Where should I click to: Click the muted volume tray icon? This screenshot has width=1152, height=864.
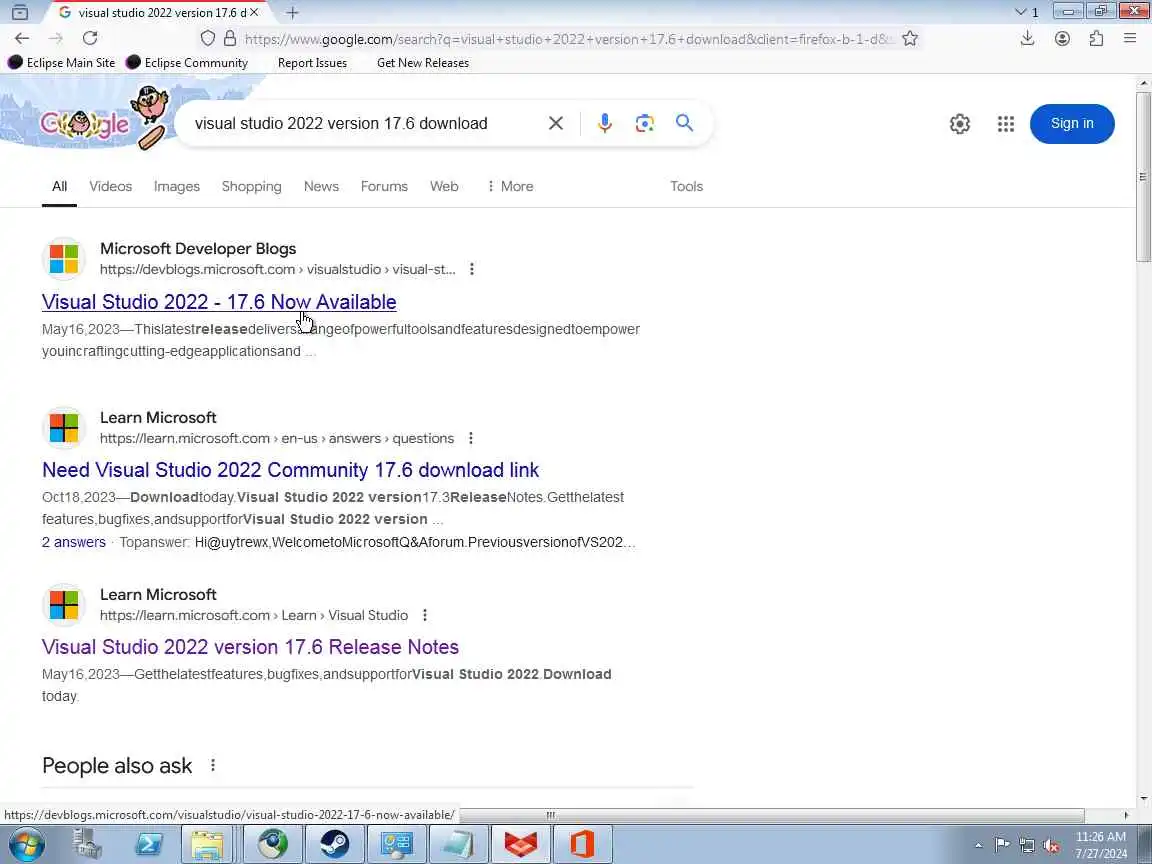pyautogui.click(x=1051, y=846)
